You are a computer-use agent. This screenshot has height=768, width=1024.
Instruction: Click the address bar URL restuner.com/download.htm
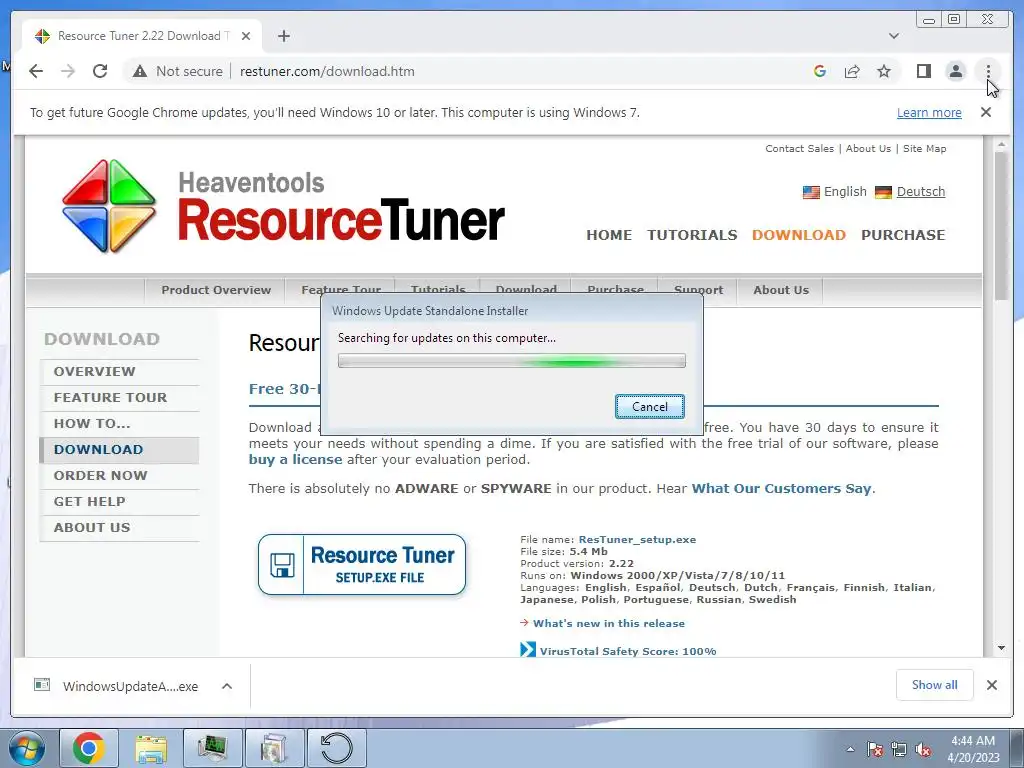[x=327, y=71]
